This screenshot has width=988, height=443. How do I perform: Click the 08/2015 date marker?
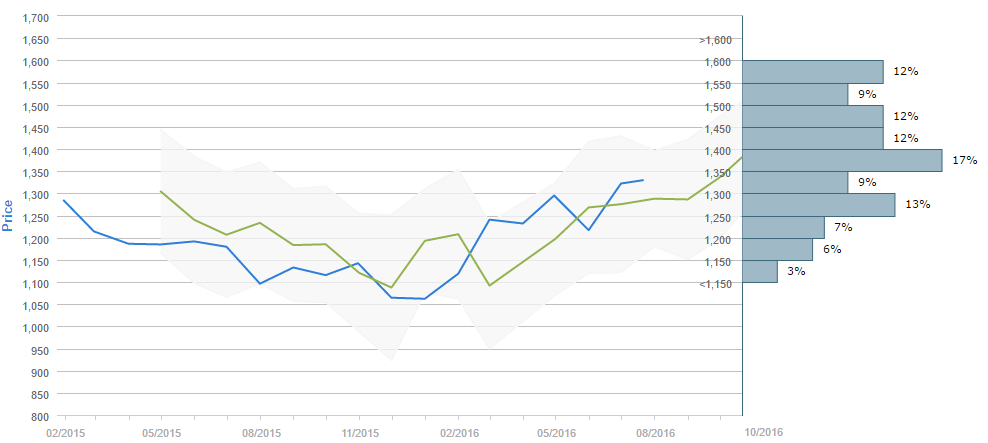tap(260, 432)
